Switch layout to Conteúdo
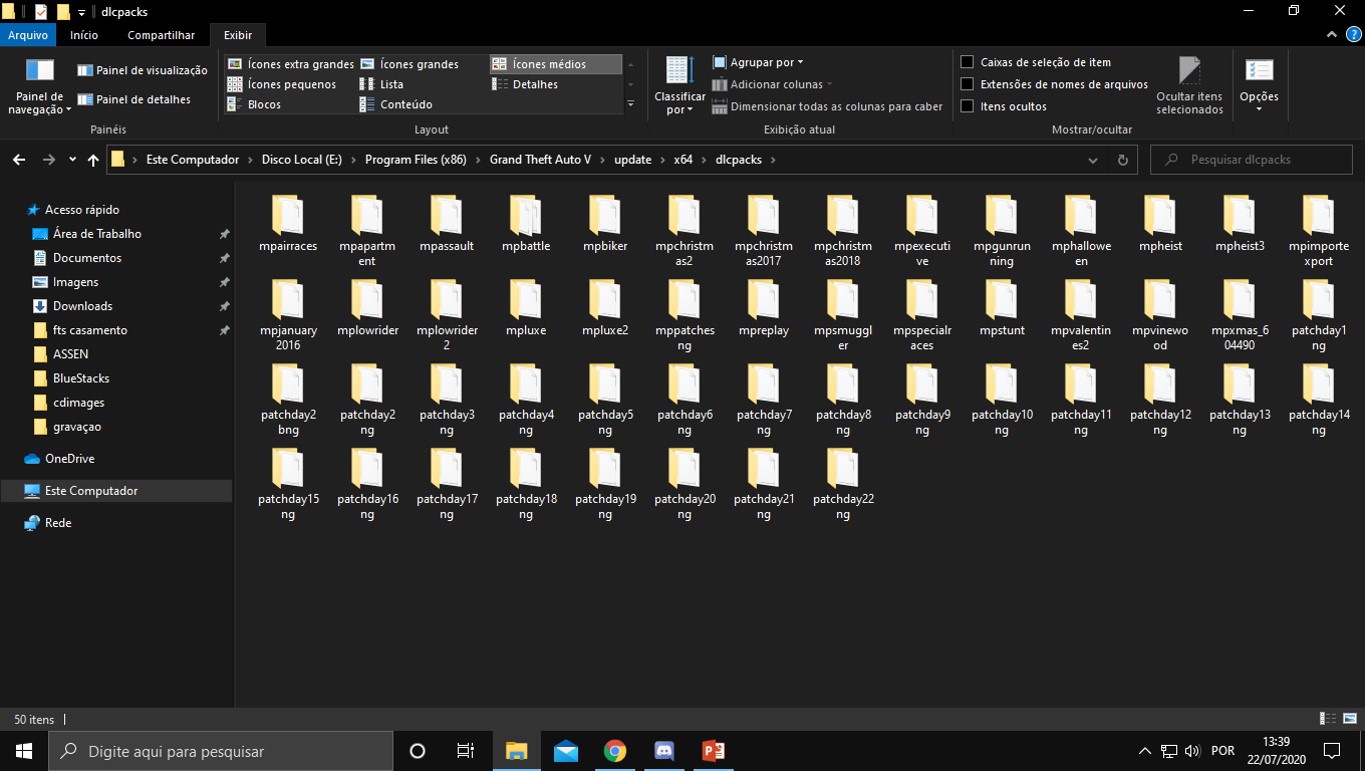This screenshot has width=1365, height=771. [395, 104]
